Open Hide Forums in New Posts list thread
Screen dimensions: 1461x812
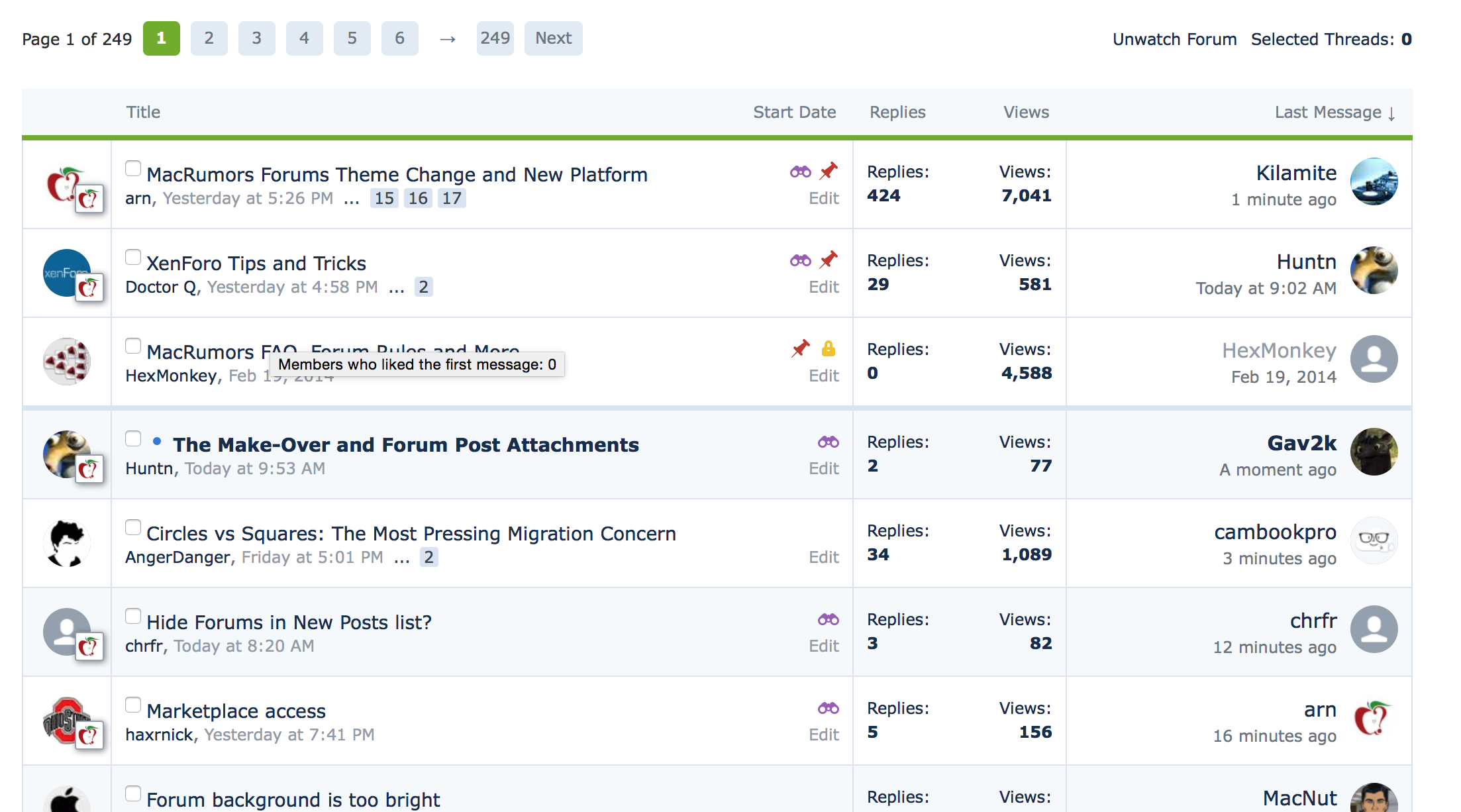click(289, 623)
